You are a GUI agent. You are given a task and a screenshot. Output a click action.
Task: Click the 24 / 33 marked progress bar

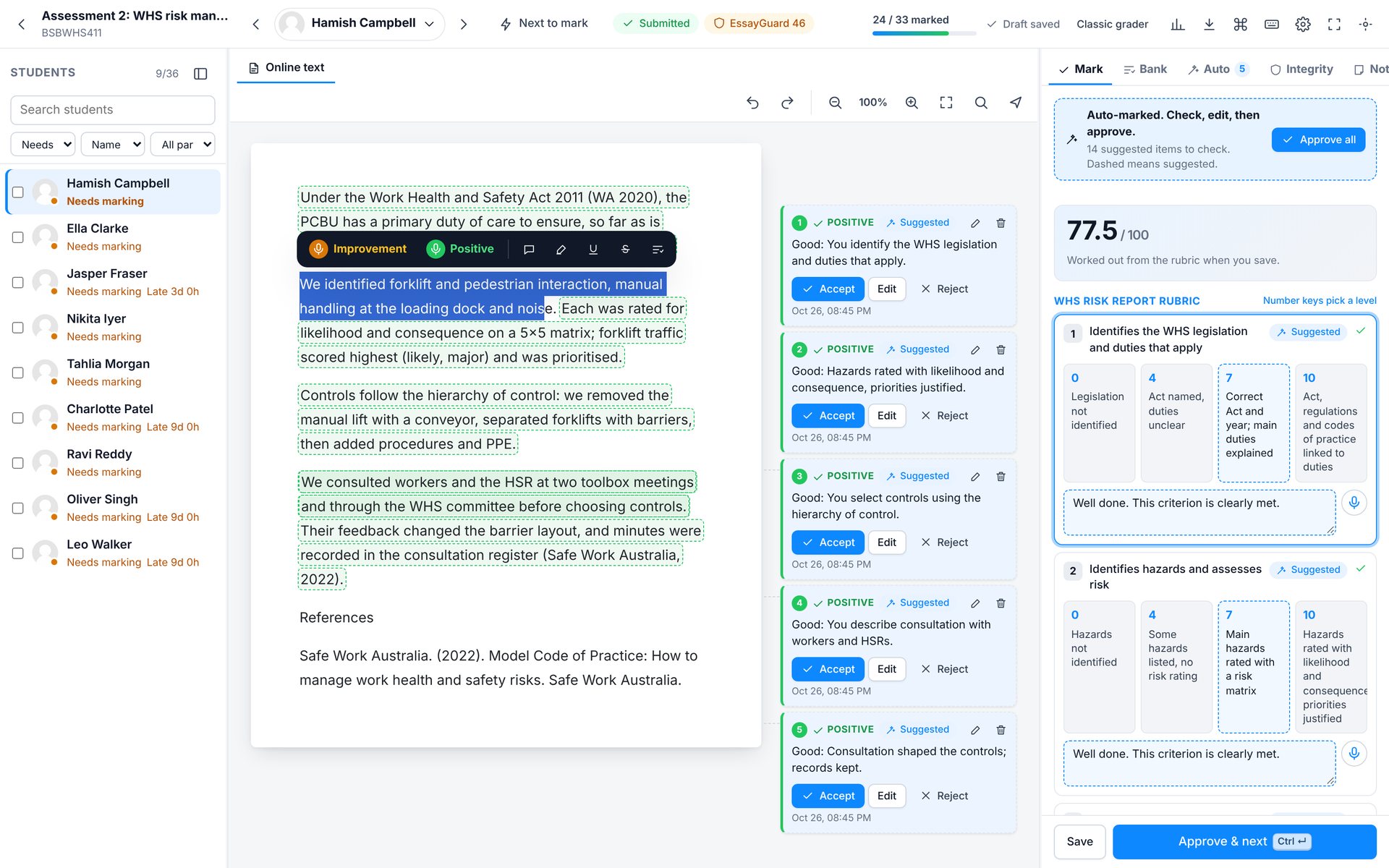[x=923, y=33]
